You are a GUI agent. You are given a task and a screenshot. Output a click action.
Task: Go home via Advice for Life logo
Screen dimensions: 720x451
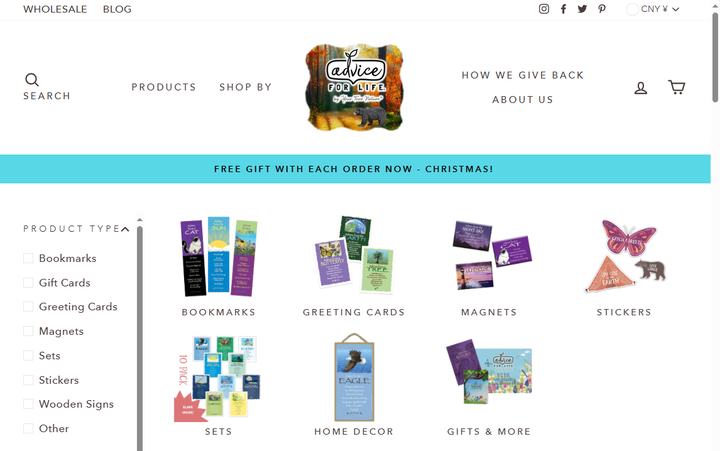click(354, 87)
